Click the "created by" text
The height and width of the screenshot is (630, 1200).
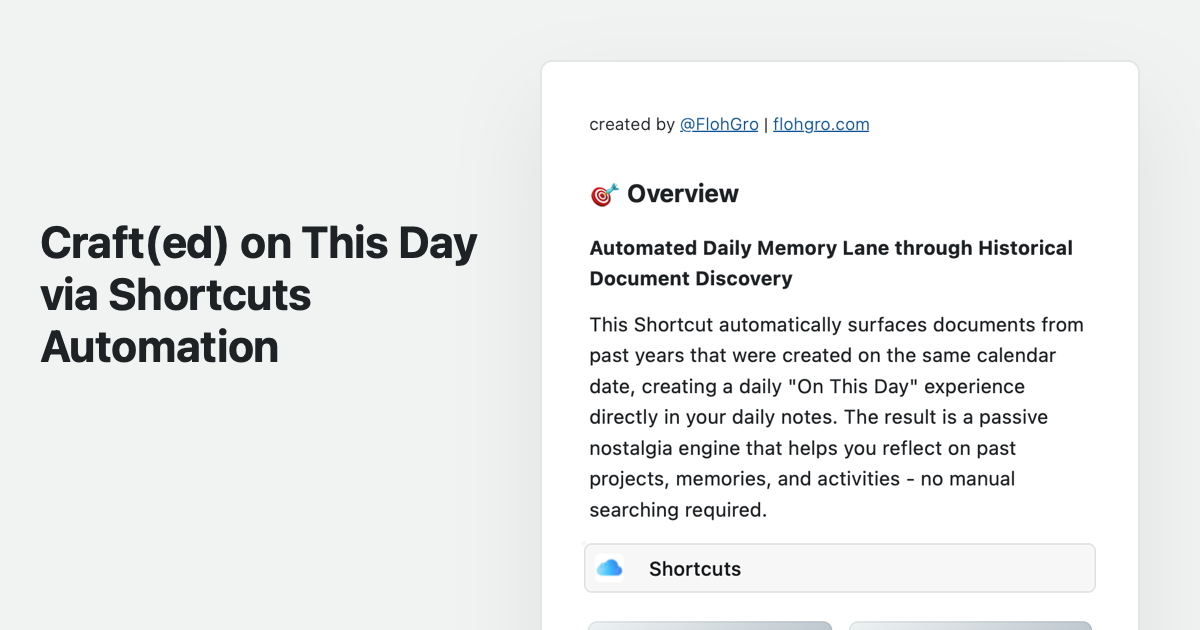632,125
